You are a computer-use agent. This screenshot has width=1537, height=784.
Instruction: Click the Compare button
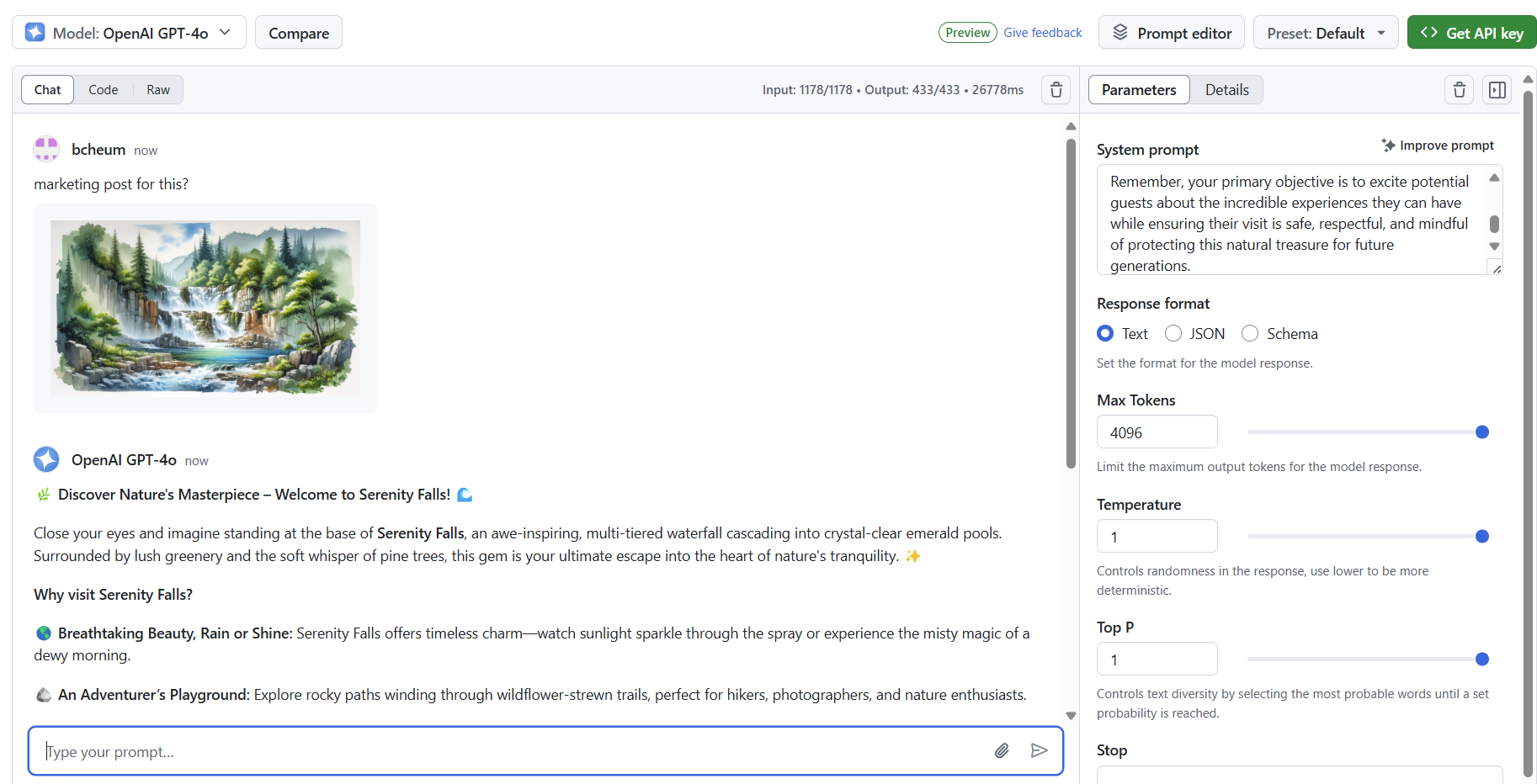[x=299, y=33]
